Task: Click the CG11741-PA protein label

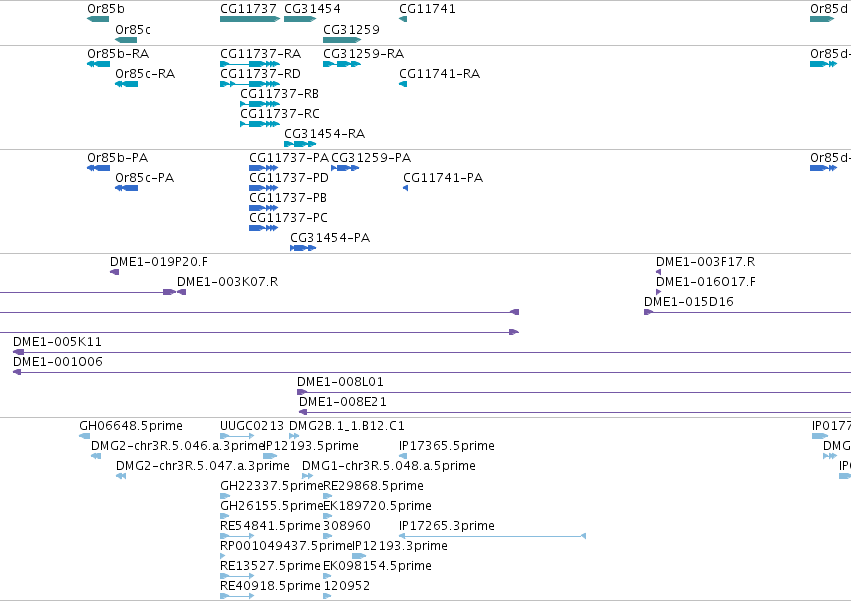Action: pos(443,178)
